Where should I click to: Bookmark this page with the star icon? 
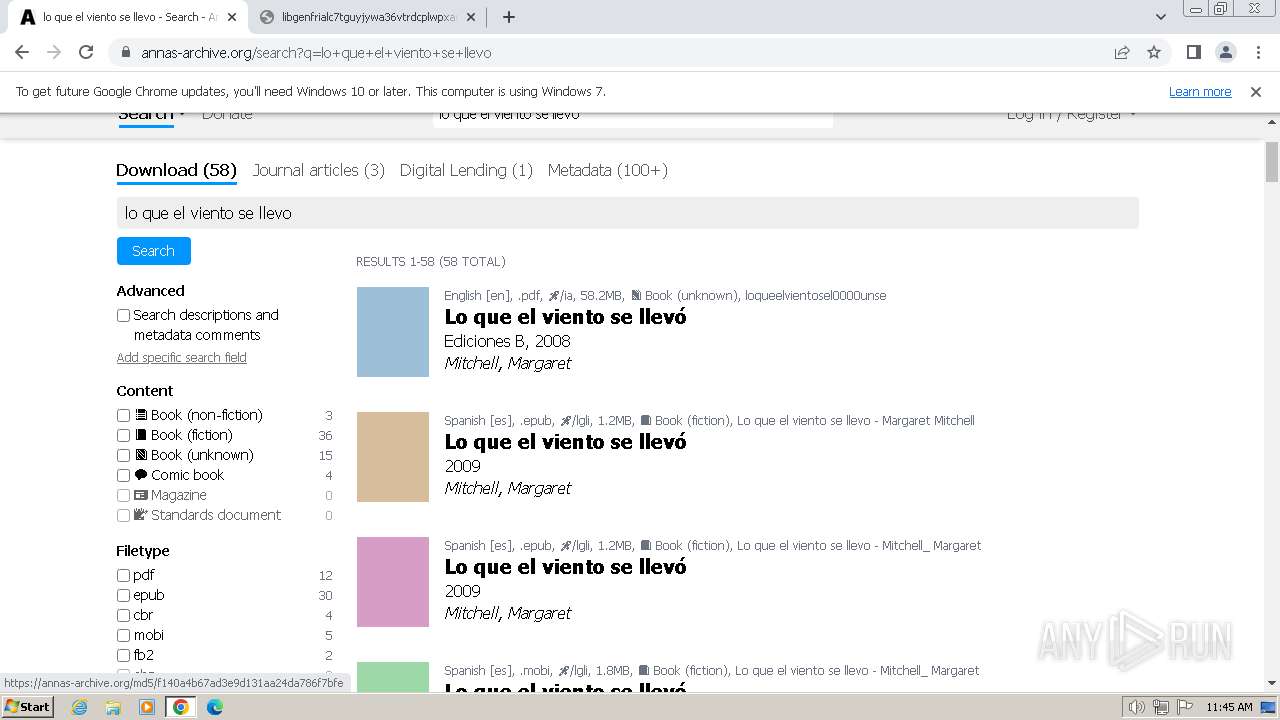1154,53
